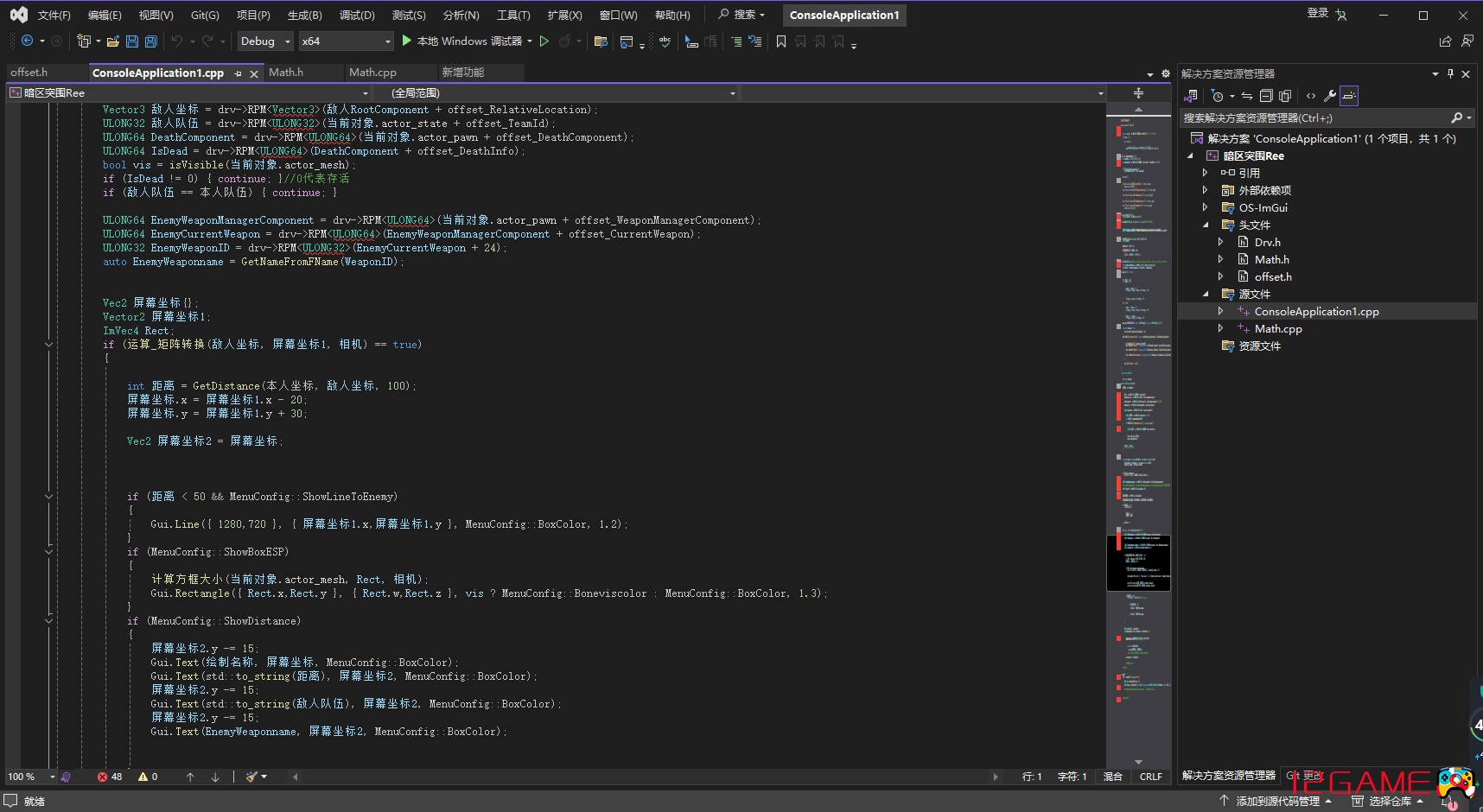Open editor settings gear icon next to tabs

(x=1165, y=73)
